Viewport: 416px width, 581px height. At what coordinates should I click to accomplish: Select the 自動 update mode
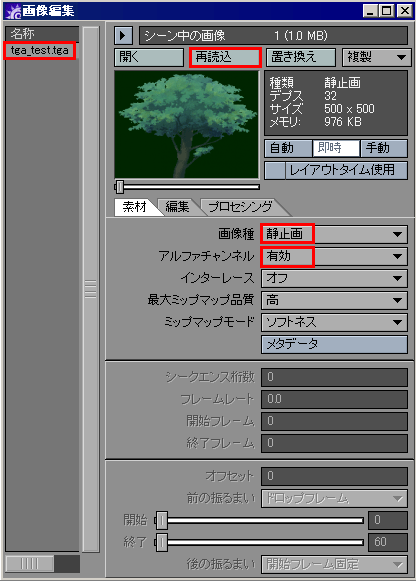288,149
